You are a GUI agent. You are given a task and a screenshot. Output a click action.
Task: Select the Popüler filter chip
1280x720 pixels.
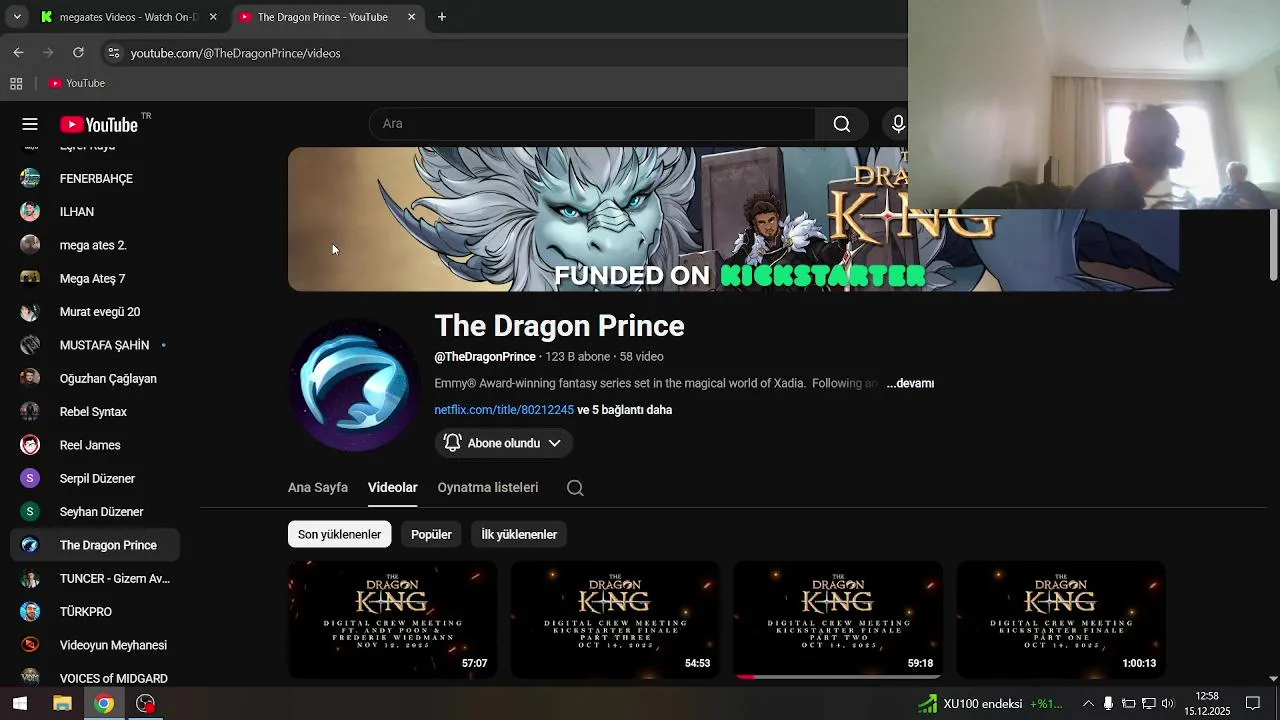[431, 534]
